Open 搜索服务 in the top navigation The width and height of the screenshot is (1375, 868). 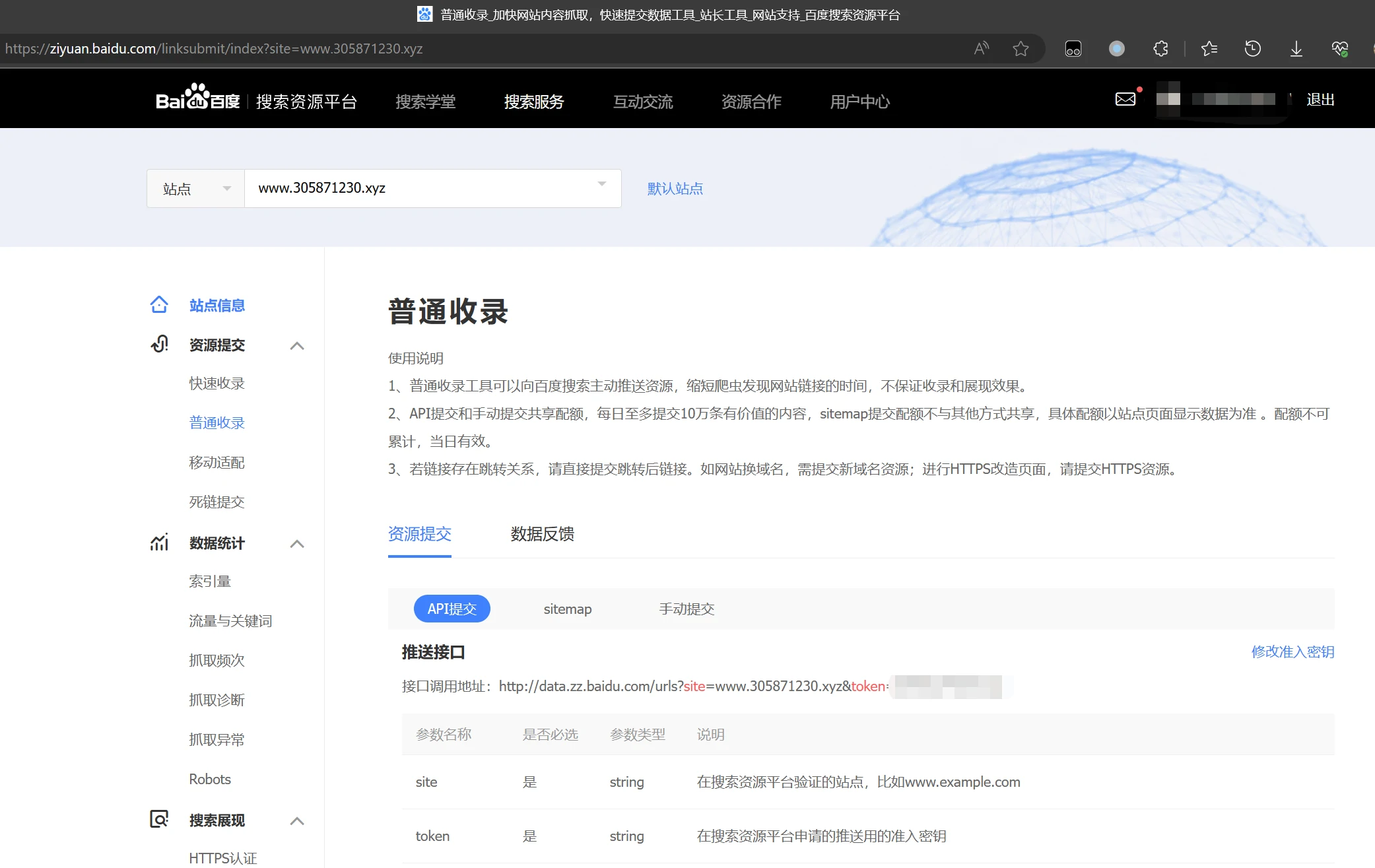[534, 102]
